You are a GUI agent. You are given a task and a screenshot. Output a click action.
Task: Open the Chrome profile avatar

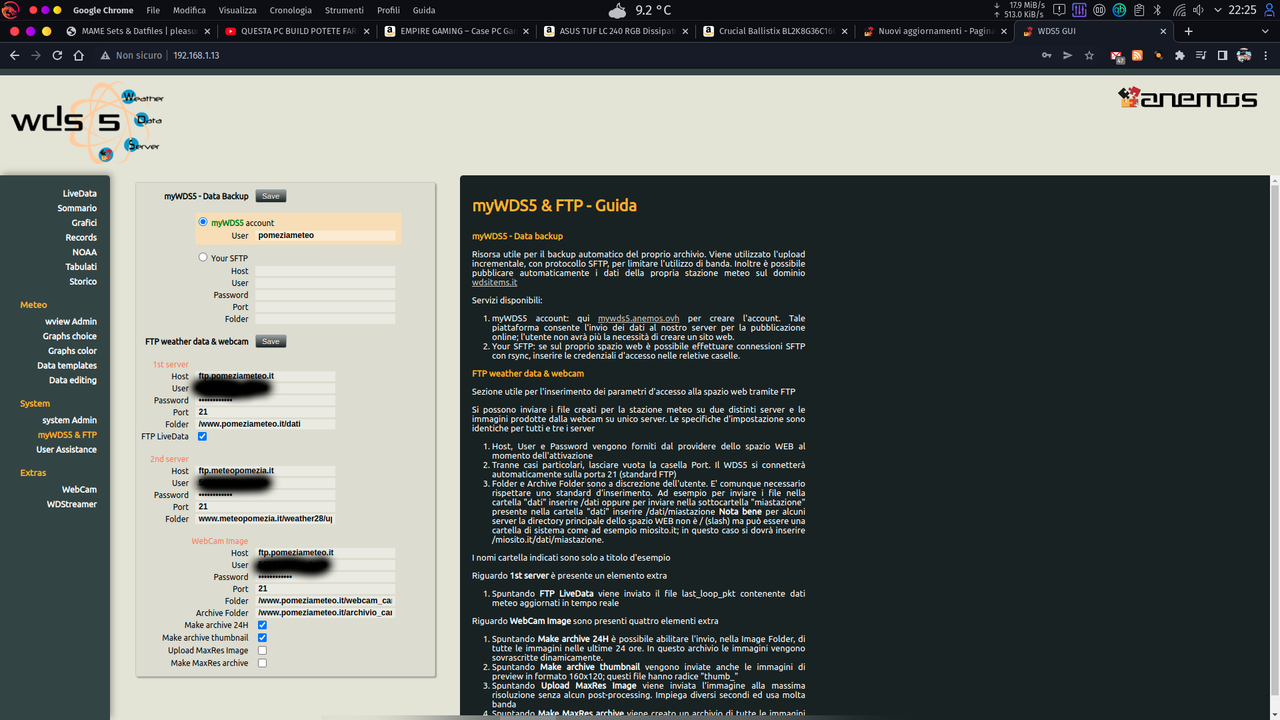[1243, 55]
